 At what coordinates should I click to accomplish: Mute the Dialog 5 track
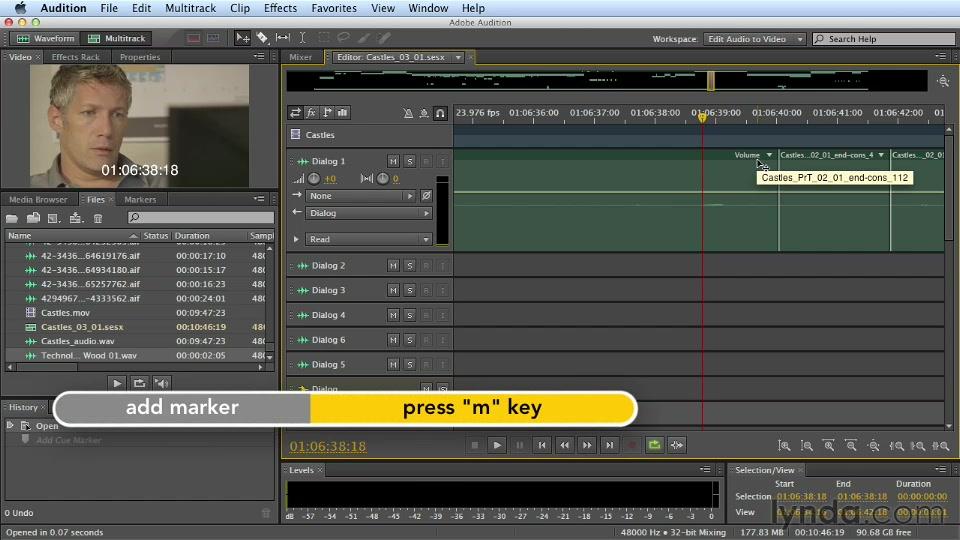(x=393, y=364)
